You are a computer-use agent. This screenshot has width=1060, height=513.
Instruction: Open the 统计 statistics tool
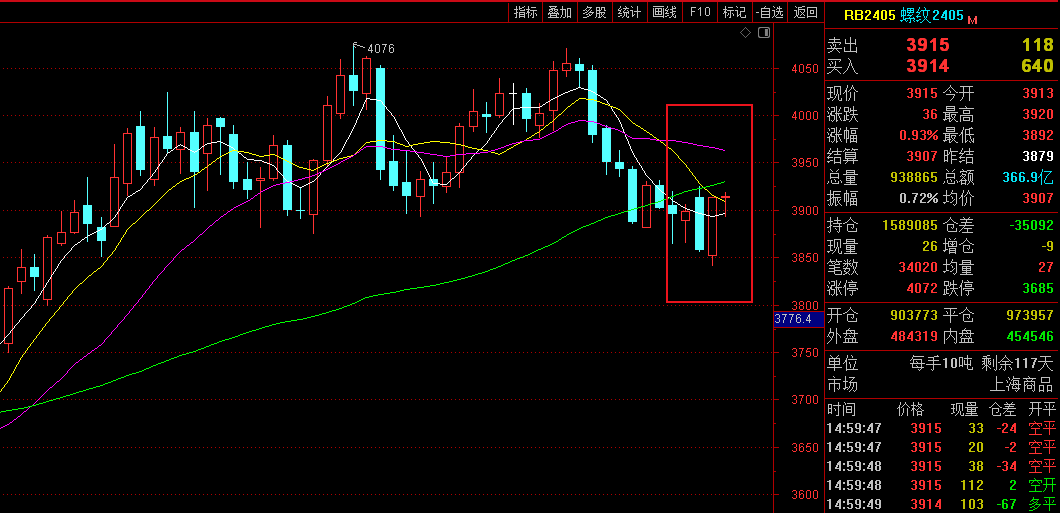pos(629,12)
